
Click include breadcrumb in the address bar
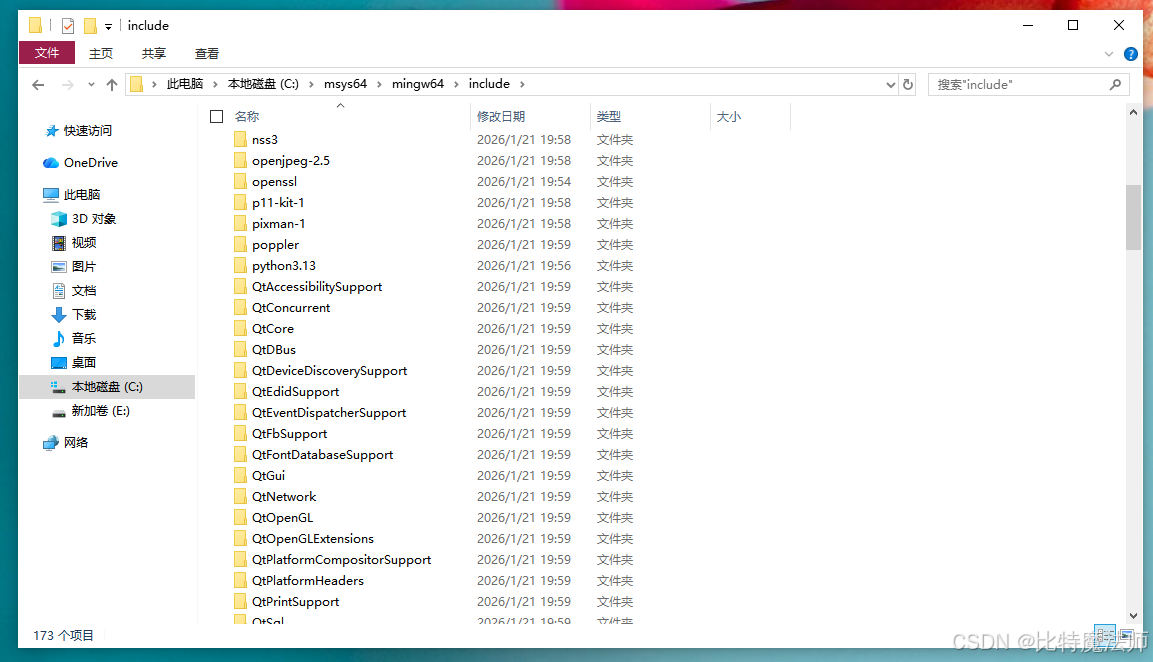489,84
